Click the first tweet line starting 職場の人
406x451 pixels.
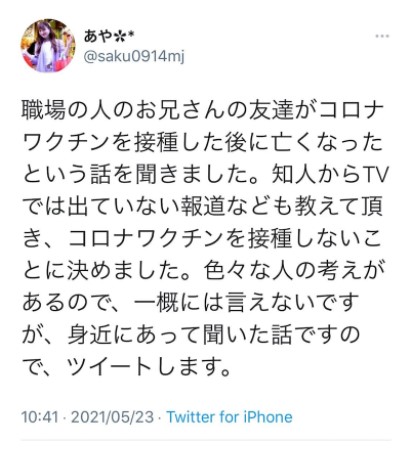(x=203, y=111)
